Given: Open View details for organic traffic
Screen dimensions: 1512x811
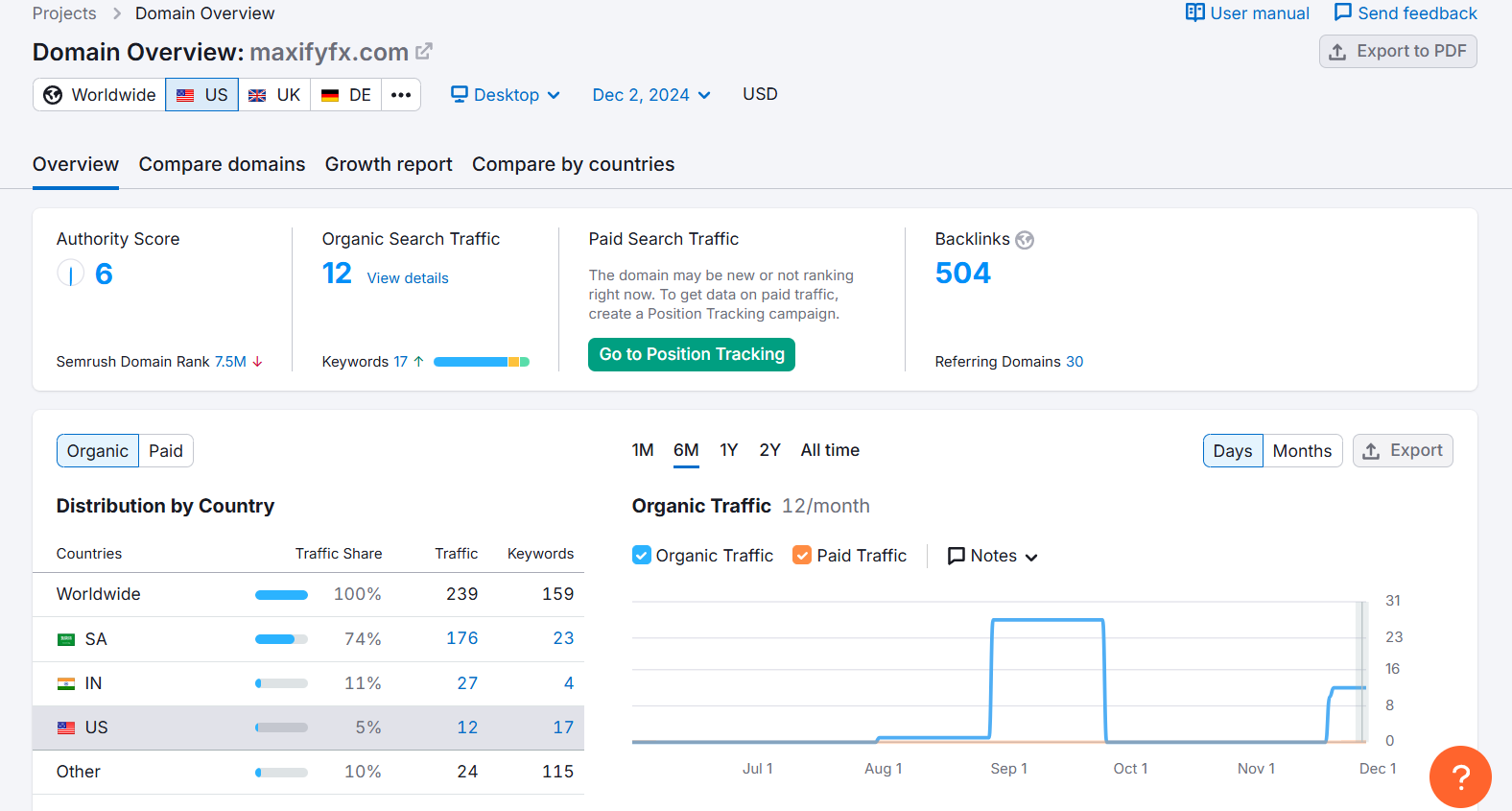Looking at the screenshot, I should click(408, 278).
